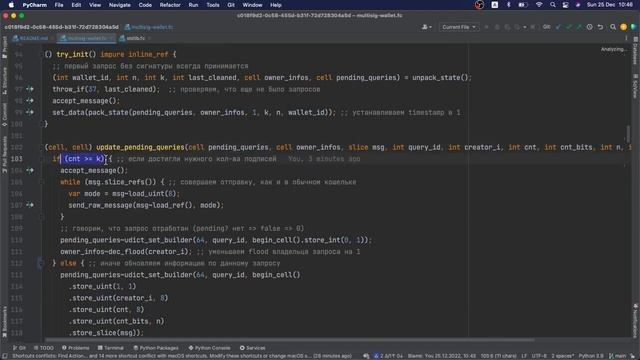The width and height of the screenshot is (640, 360).
Task: Open the Problems tool window
Action: click(x=76, y=348)
